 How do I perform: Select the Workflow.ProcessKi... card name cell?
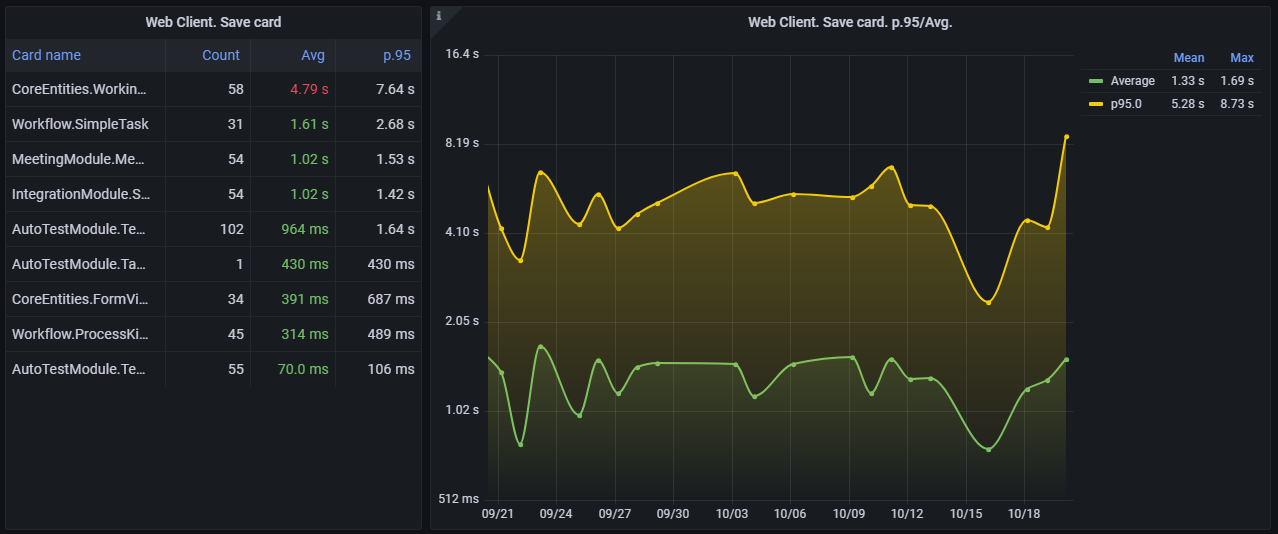coord(79,334)
